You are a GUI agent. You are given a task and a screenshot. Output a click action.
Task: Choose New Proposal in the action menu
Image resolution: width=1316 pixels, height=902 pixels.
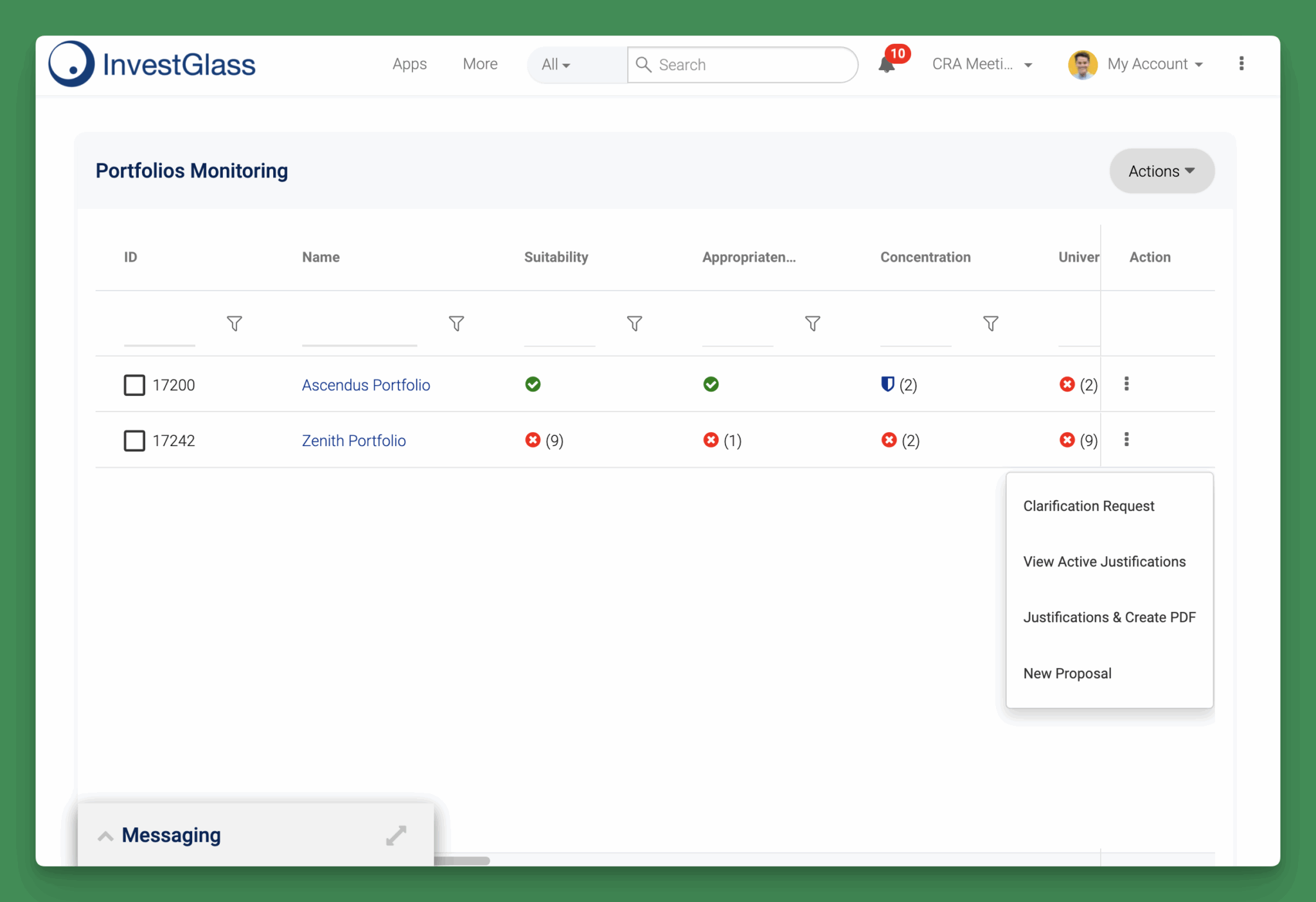(x=1067, y=673)
